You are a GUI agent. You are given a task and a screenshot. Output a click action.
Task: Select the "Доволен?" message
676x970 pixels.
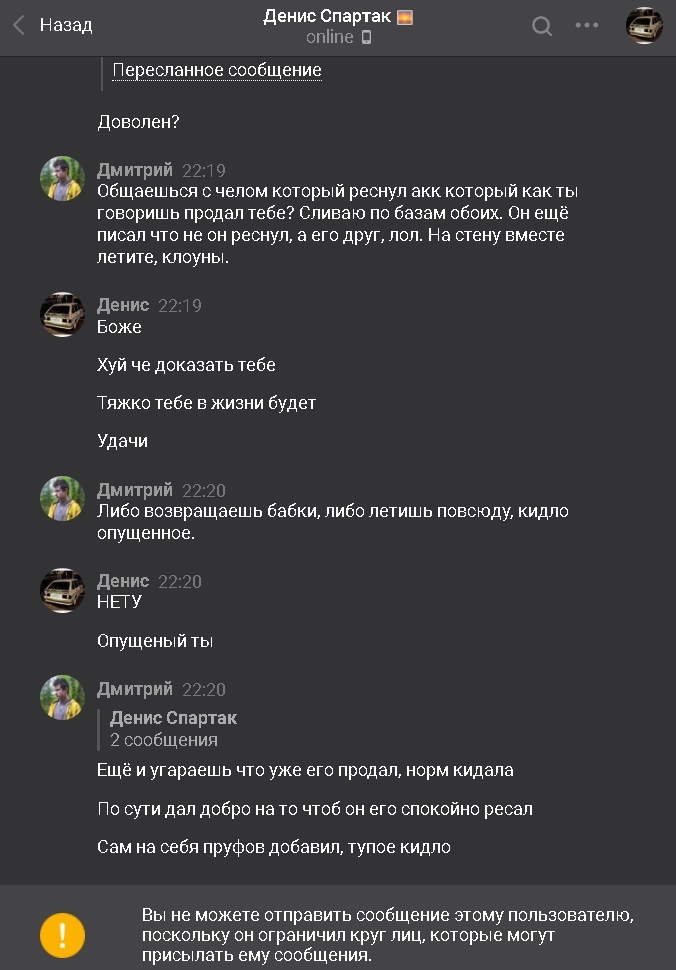coord(138,122)
